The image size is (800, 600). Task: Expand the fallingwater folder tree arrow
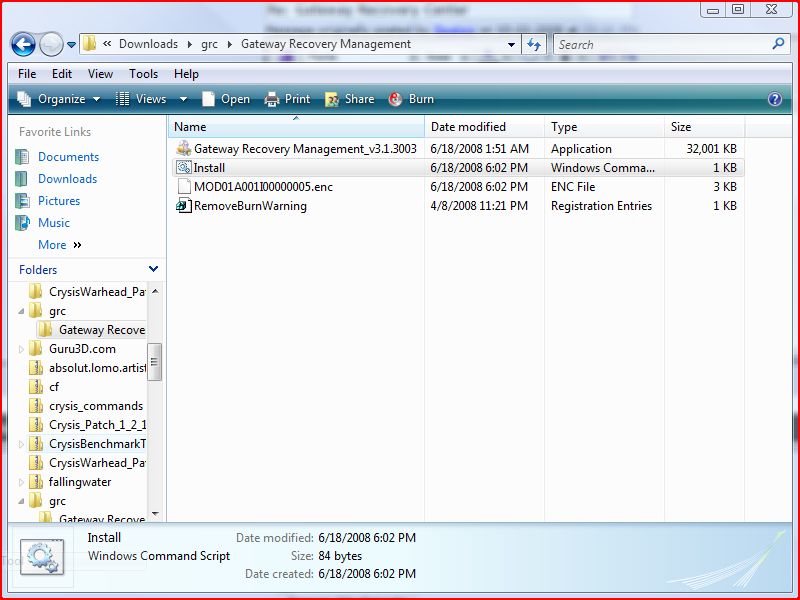[21, 482]
